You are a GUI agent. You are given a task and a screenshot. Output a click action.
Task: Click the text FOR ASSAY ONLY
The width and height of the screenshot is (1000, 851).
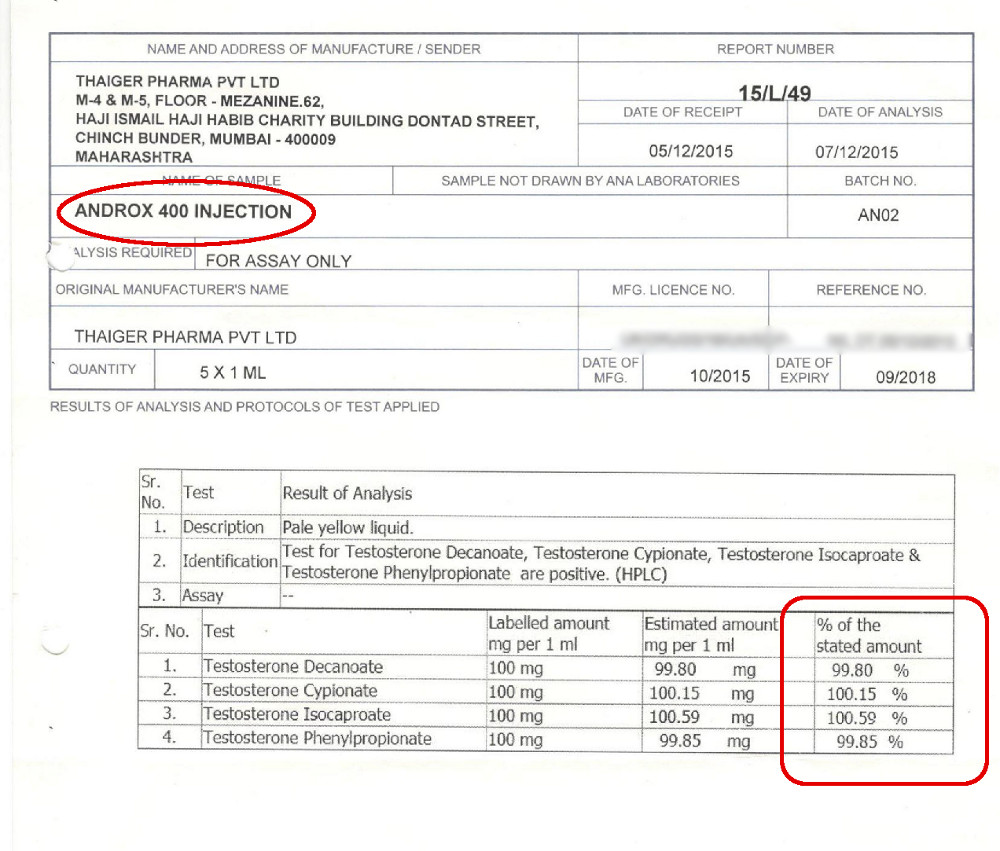tap(279, 261)
